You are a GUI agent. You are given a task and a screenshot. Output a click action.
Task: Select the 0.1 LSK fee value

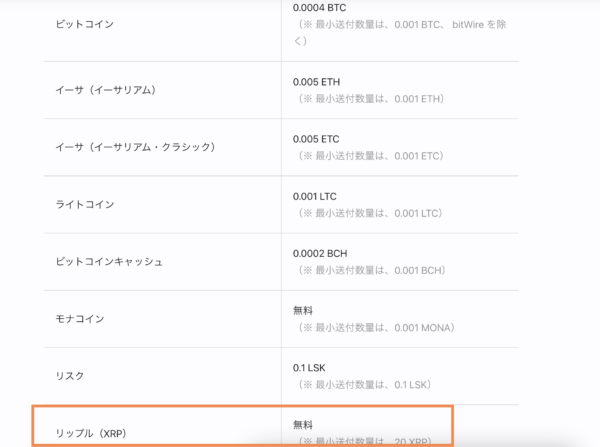pos(309,368)
